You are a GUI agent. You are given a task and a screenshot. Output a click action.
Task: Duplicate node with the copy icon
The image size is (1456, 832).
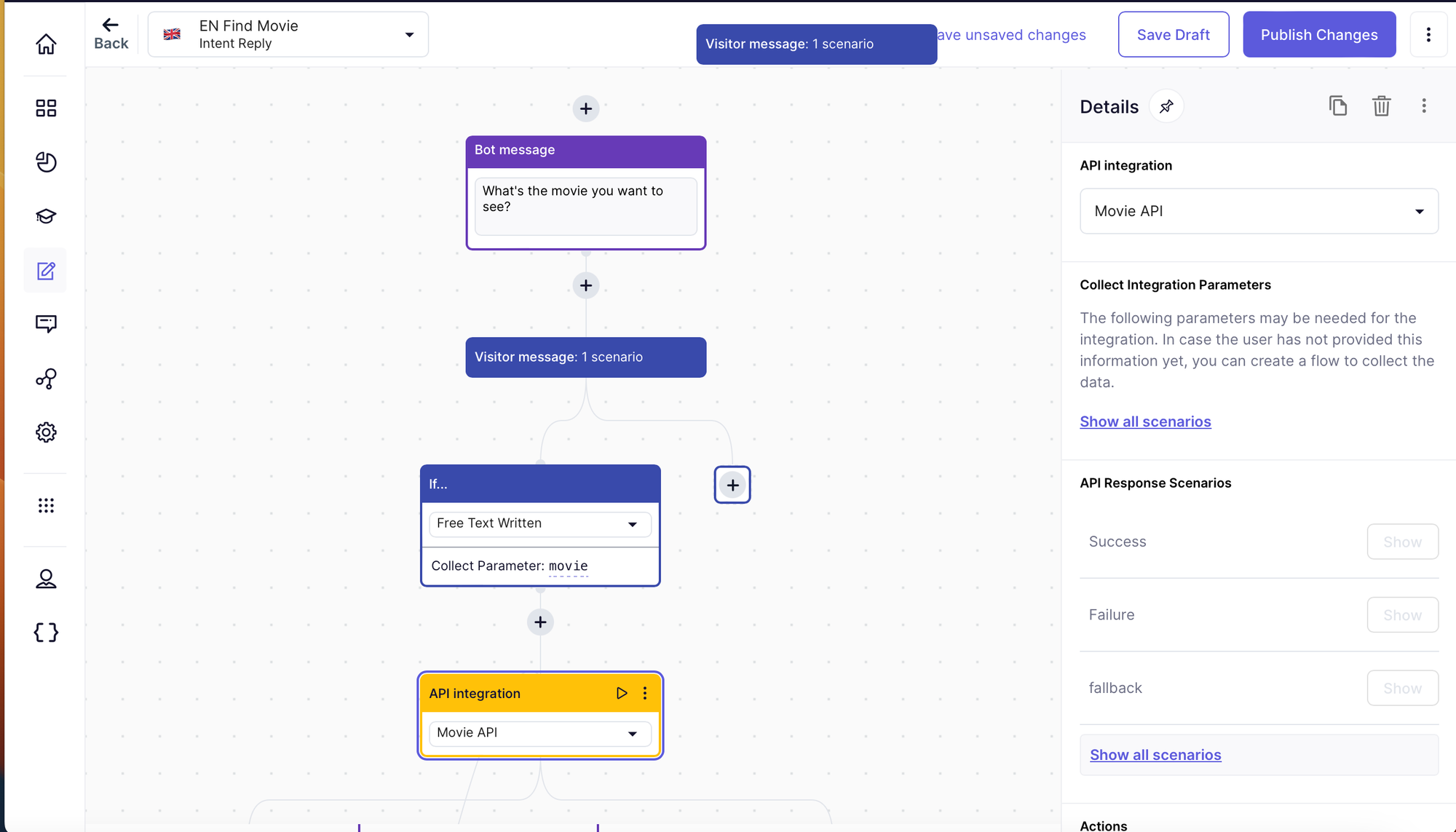pyautogui.click(x=1337, y=106)
